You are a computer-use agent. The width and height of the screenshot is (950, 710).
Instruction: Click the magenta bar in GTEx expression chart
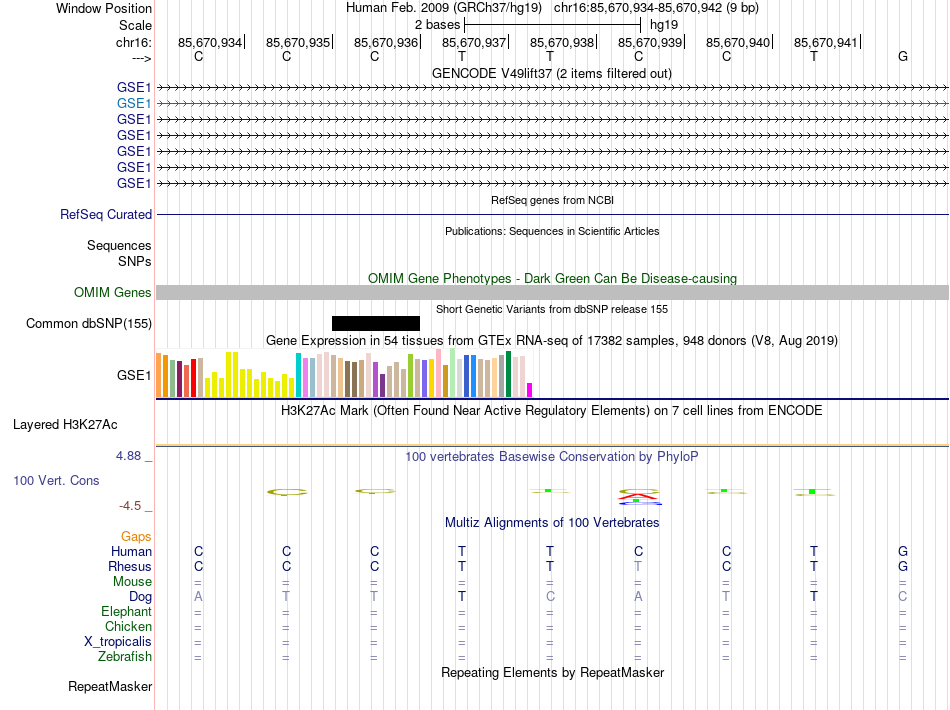tap(530, 390)
